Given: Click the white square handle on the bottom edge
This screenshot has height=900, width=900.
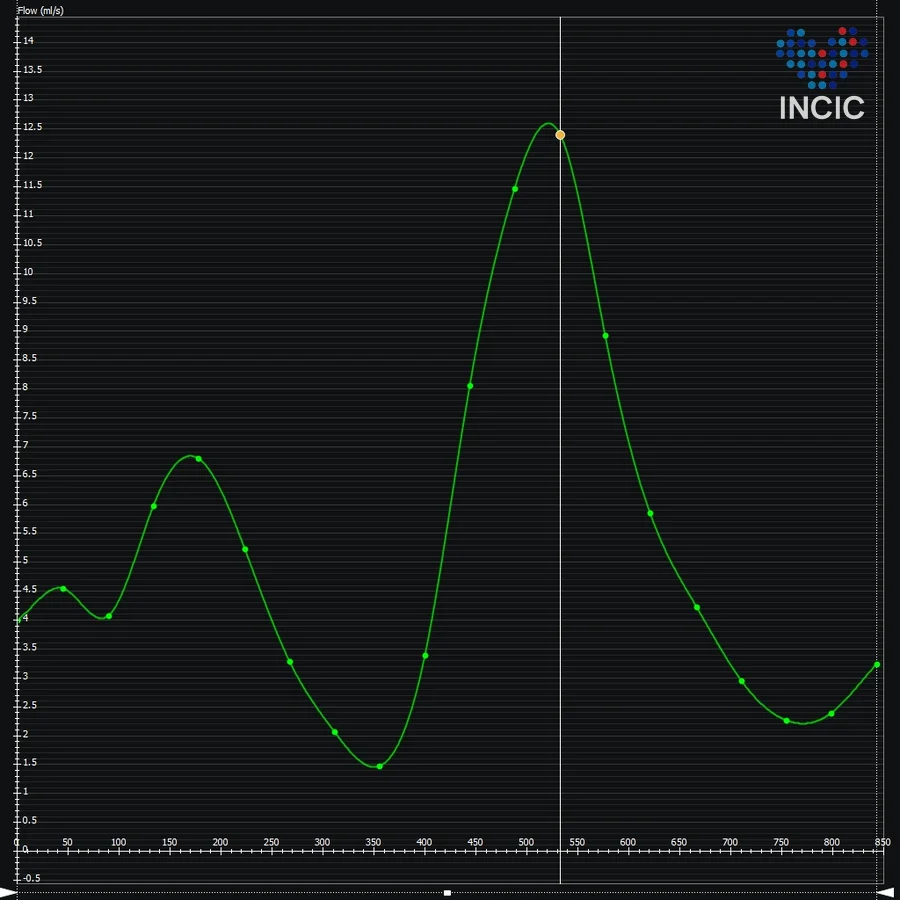Looking at the screenshot, I should (447, 893).
